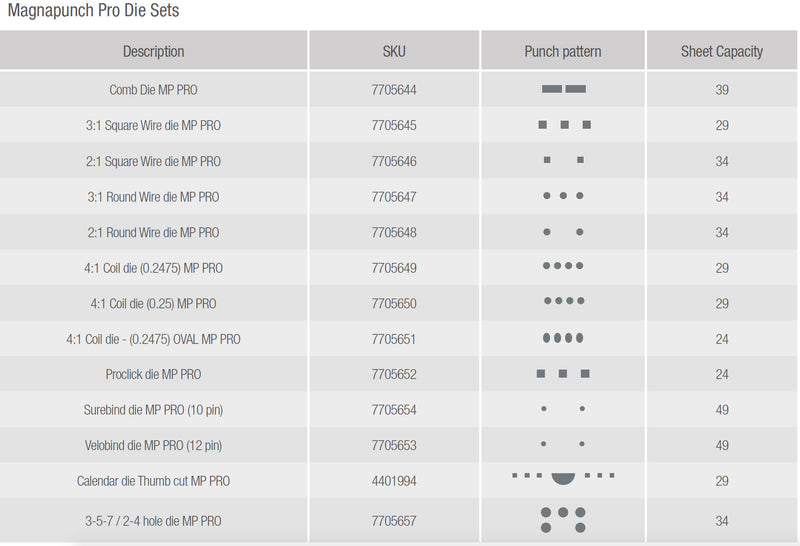
Task: Click the Sheet Capacity column header
Action: [722, 51]
